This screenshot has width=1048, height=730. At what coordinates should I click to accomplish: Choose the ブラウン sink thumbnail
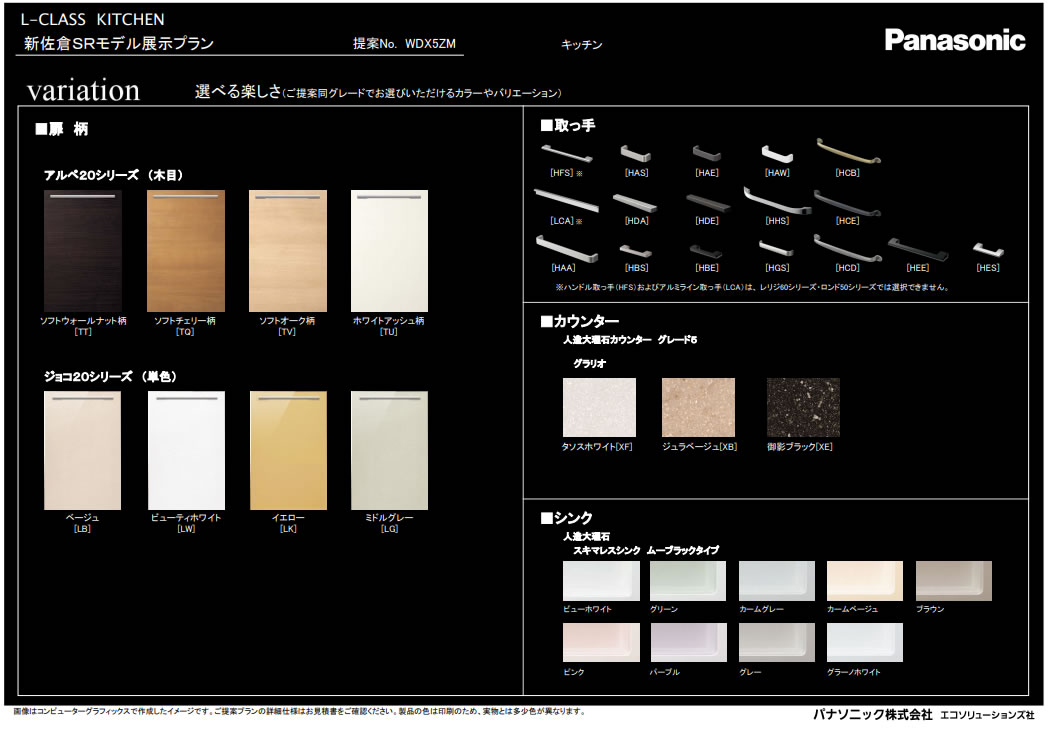(x=954, y=581)
